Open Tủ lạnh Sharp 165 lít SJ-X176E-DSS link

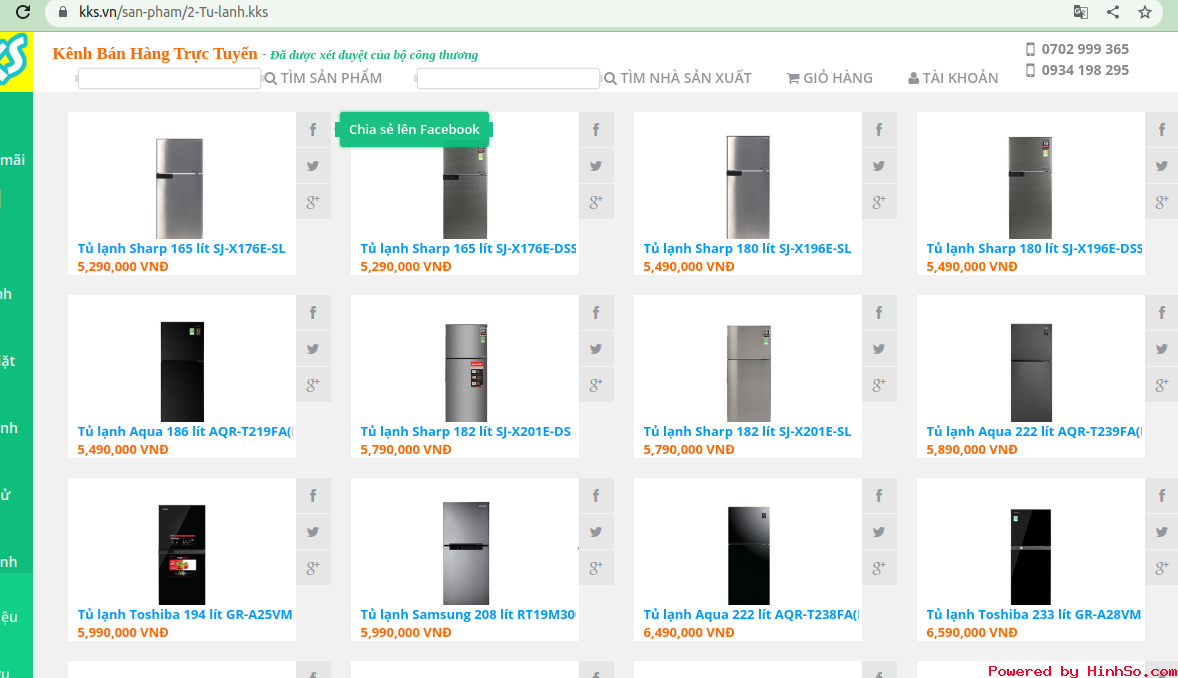pos(468,249)
